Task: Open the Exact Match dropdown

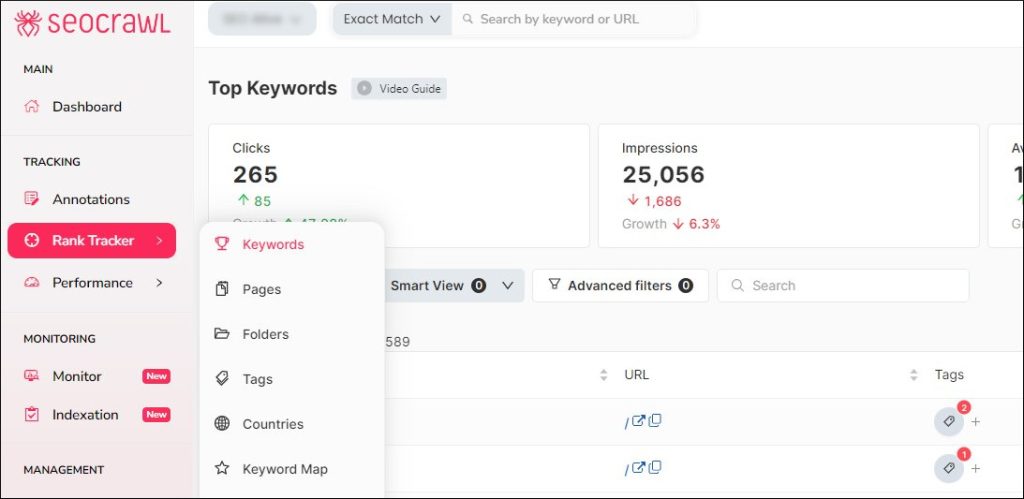Action: (x=392, y=19)
